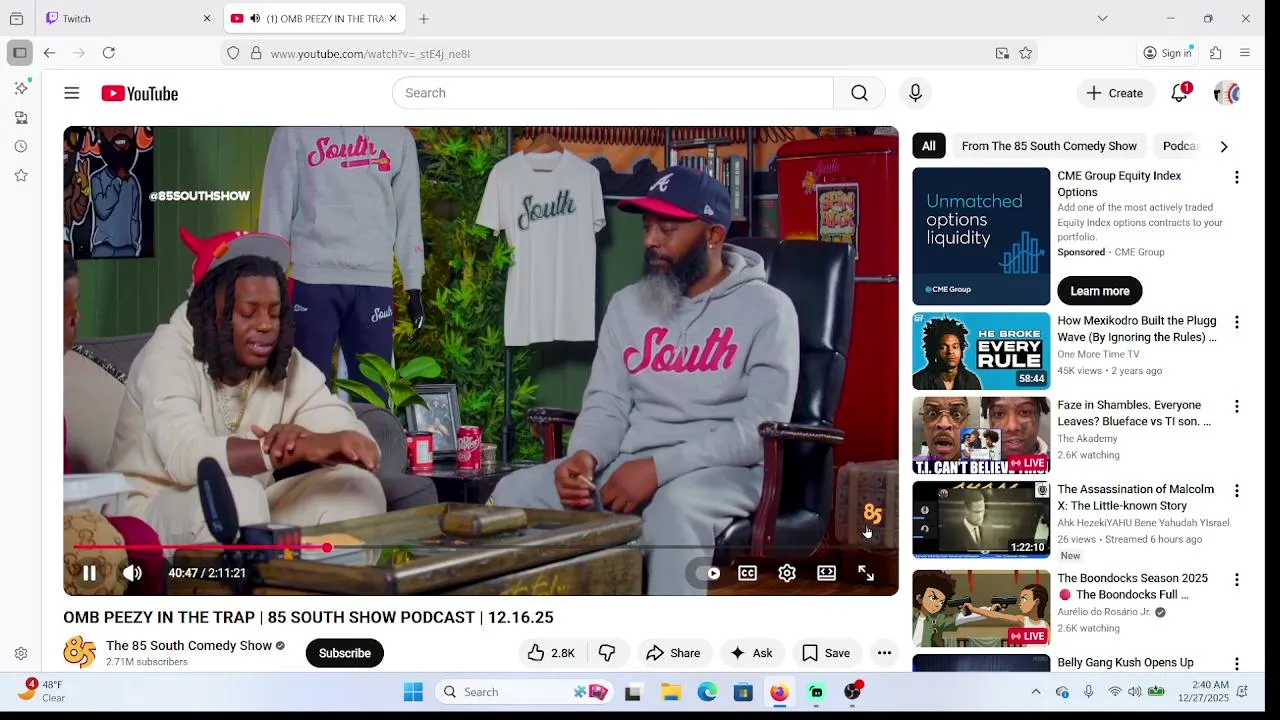
Task: Dislike the video thumbs down
Action: (x=607, y=653)
